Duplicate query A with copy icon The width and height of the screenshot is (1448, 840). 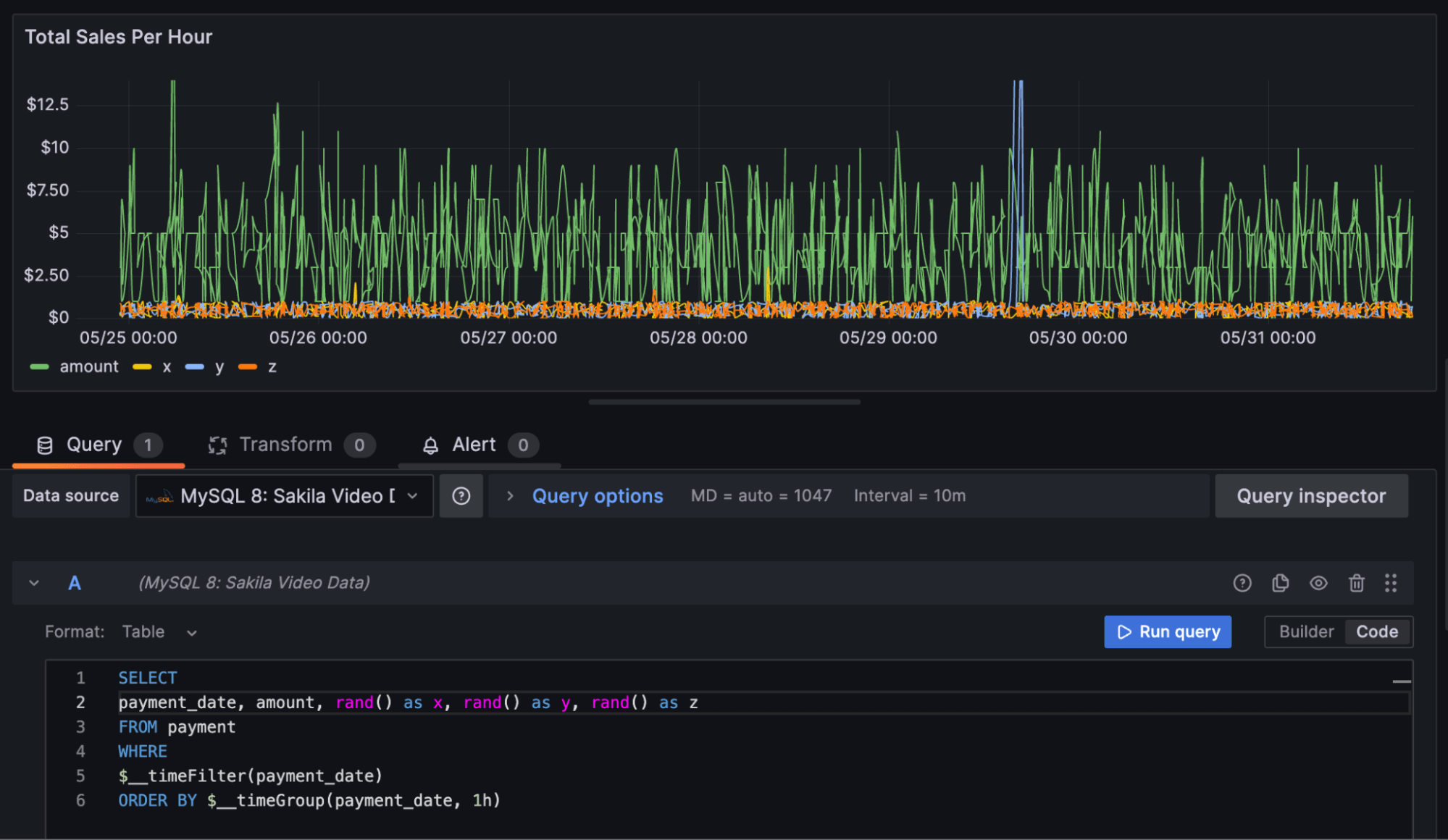1280,583
